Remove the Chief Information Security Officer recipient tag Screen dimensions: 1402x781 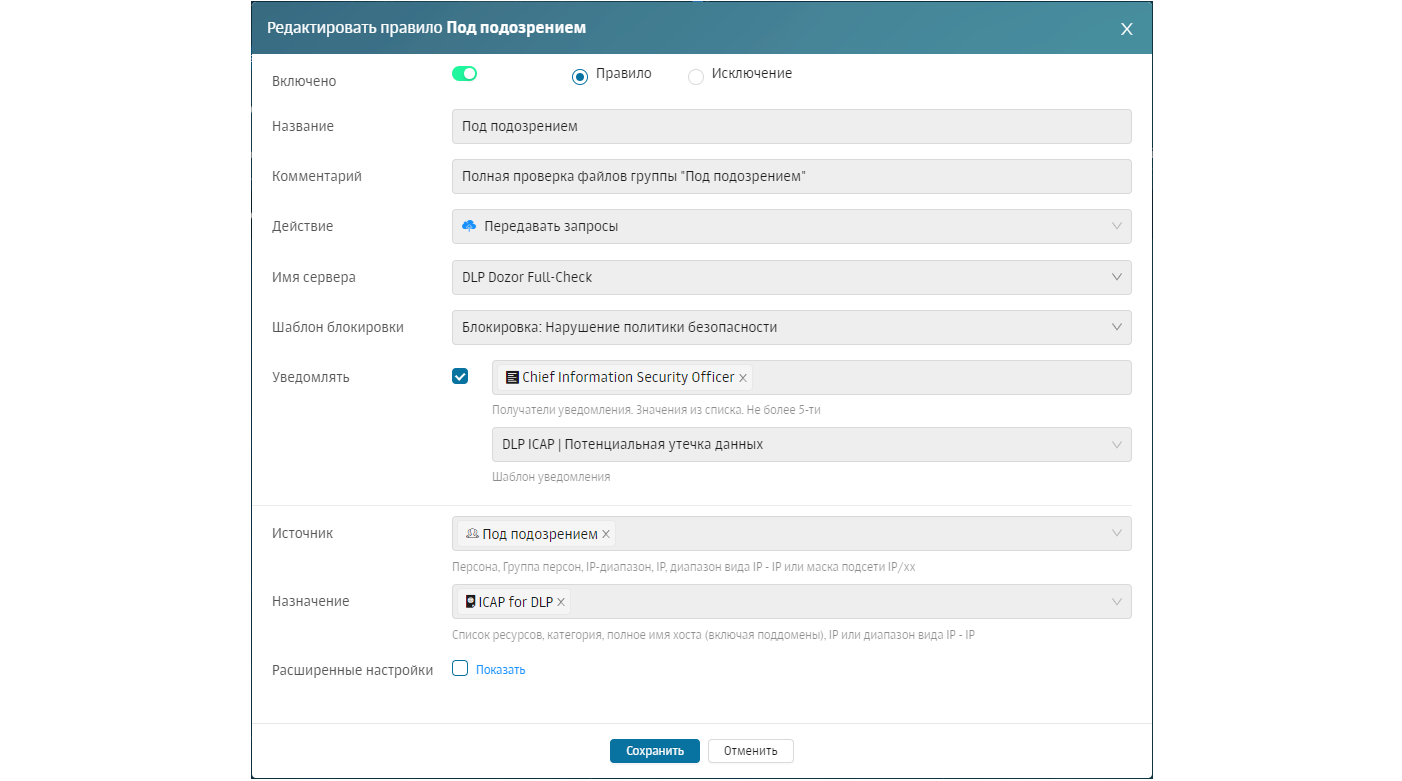point(743,378)
